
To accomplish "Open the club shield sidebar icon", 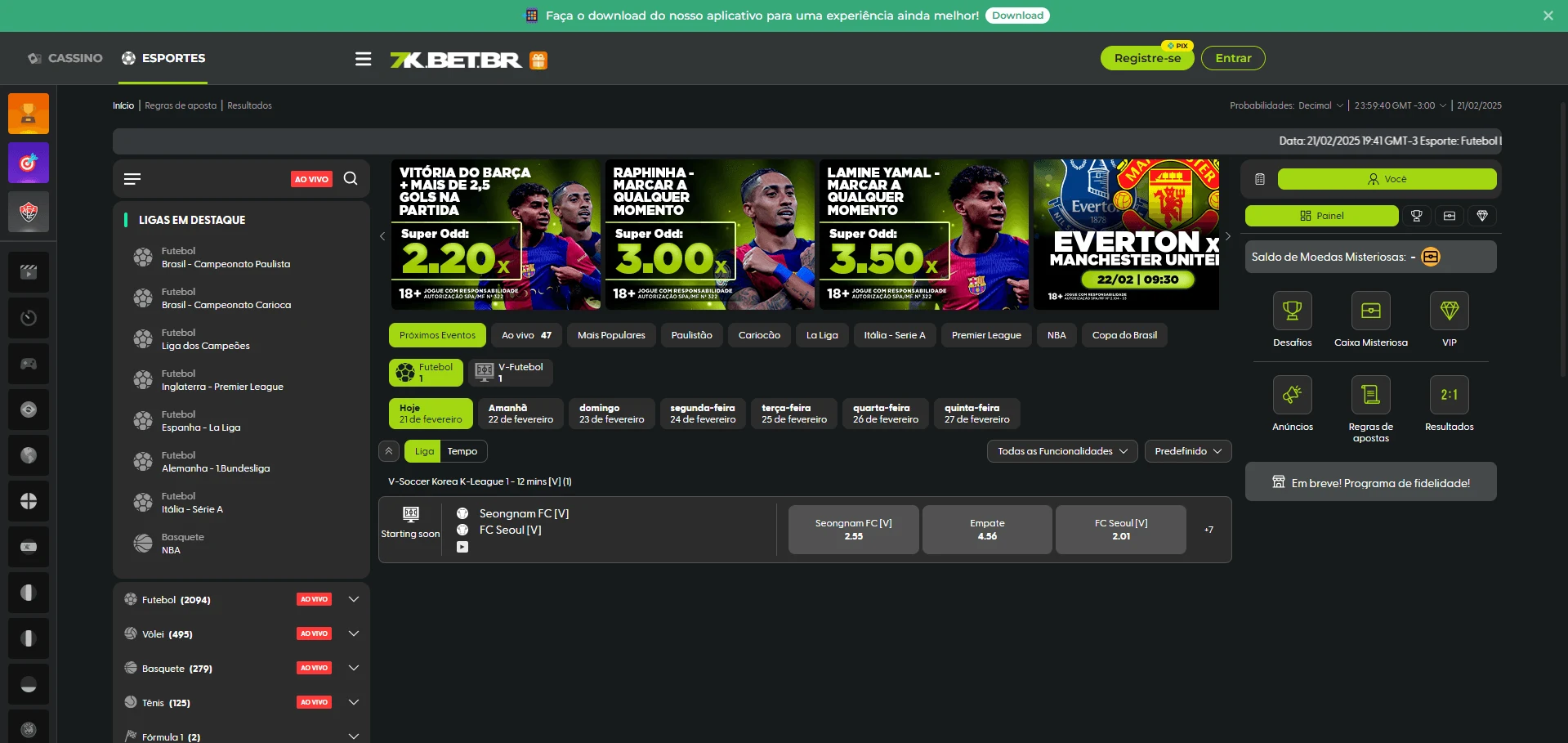I will tap(29, 212).
